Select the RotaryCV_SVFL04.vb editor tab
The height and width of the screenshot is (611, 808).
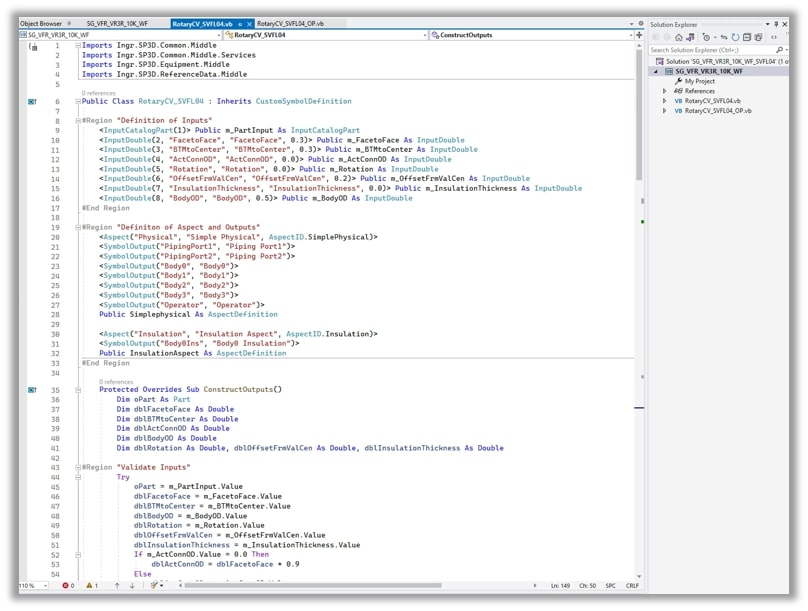(203, 24)
